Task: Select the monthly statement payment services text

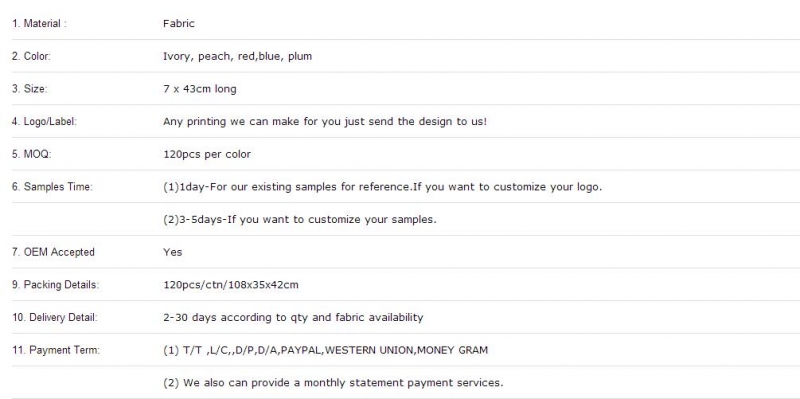Action: tap(333, 383)
